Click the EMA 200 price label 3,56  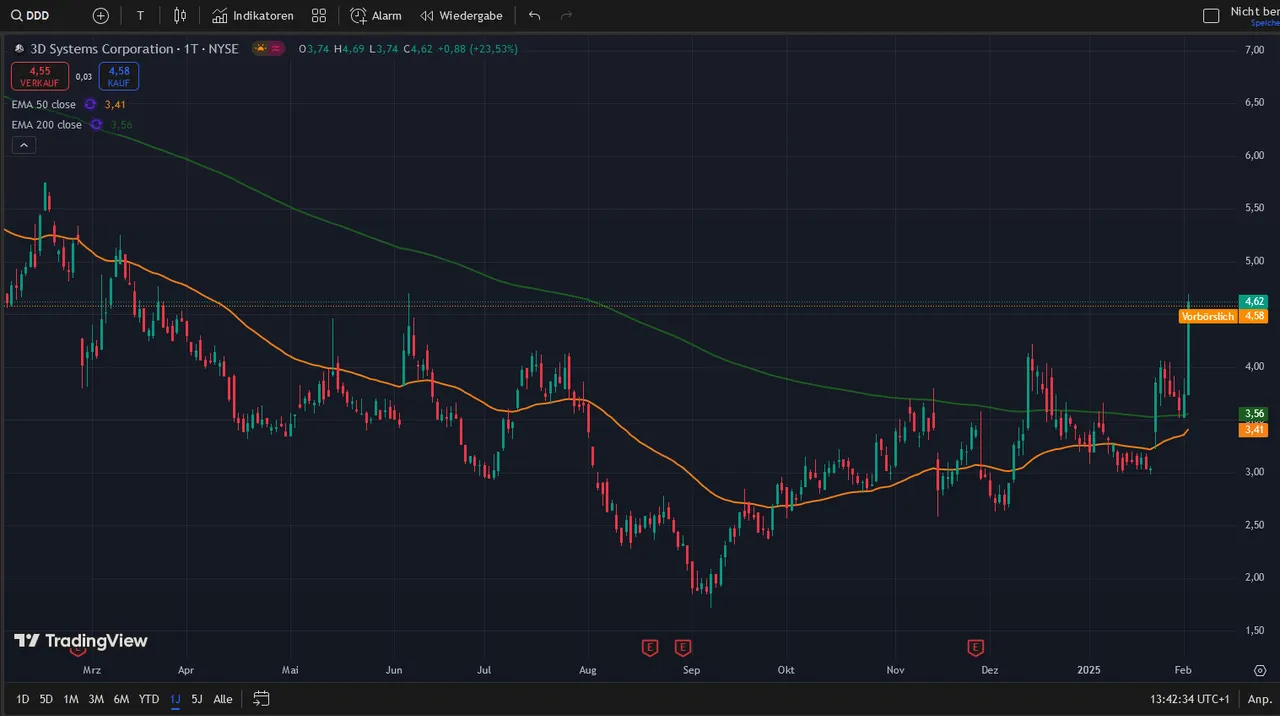click(1253, 413)
